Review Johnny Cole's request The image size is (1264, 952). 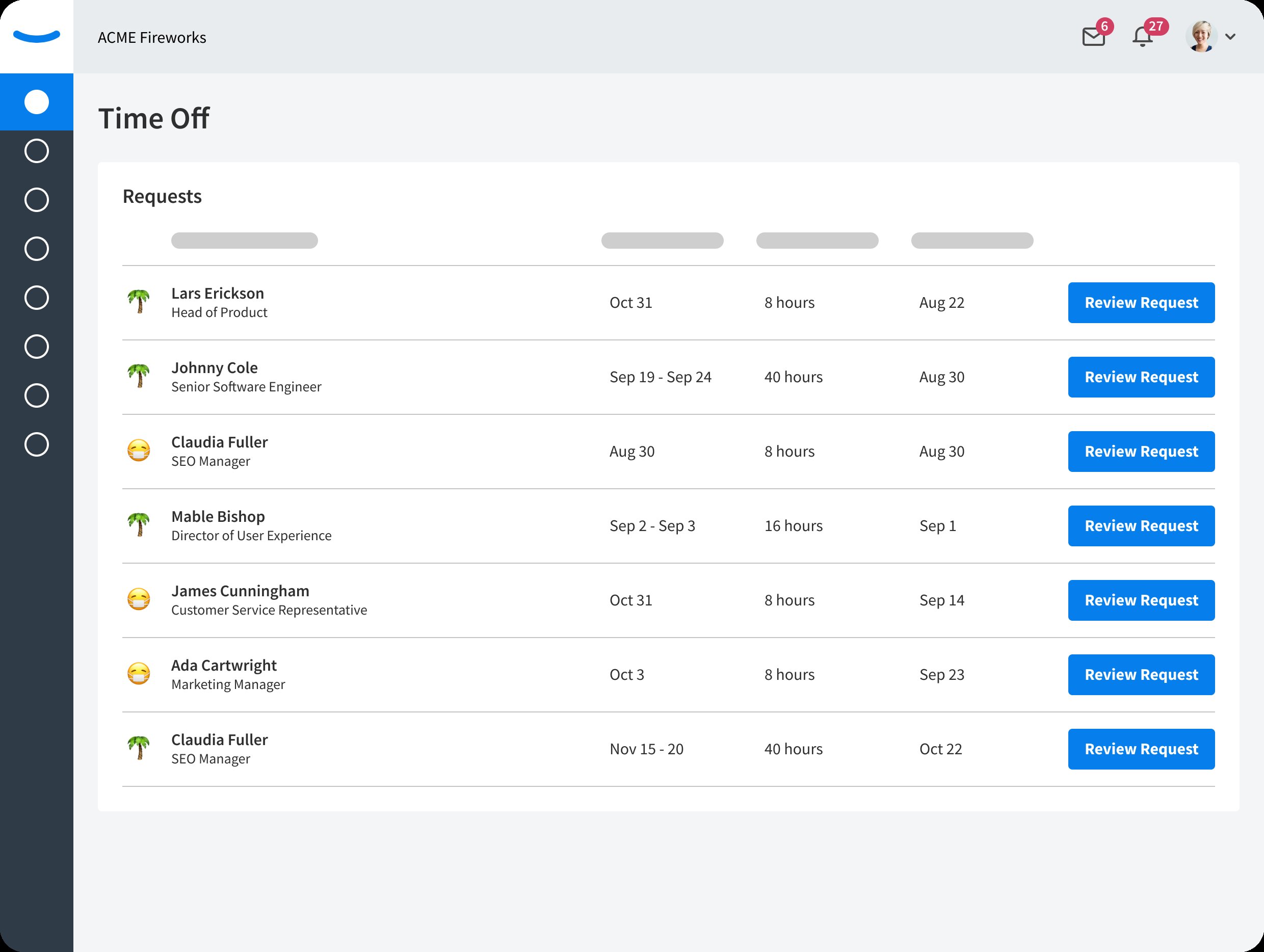pos(1141,377)
